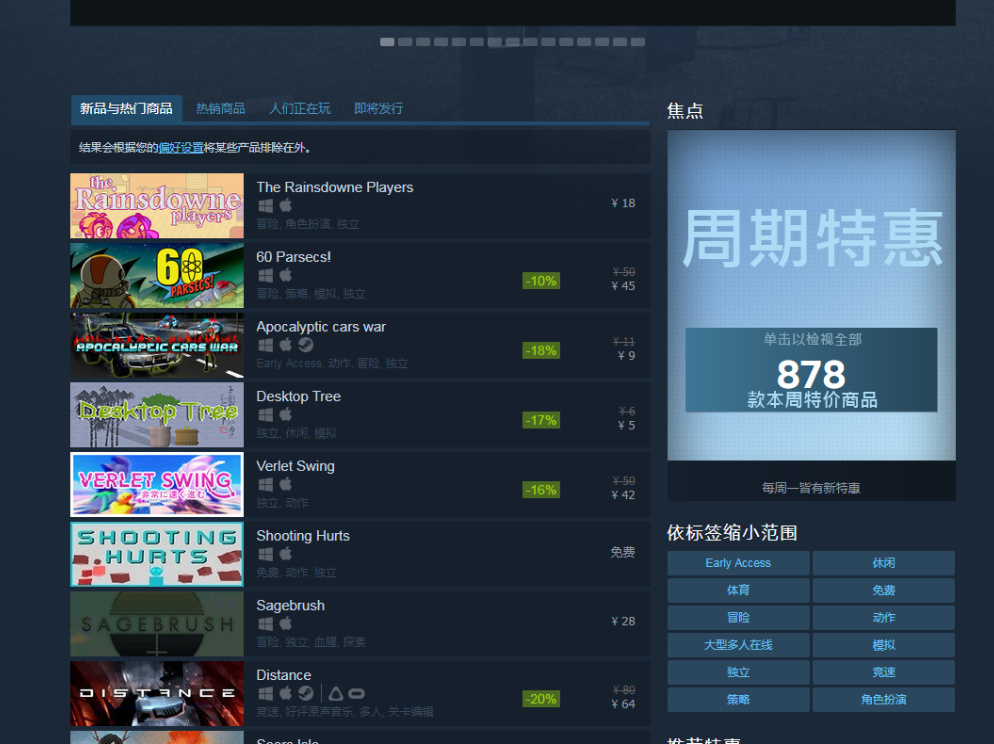This screenshot has height=744, width=994.
Task: Filter by the 体育 tag
Action: click(738, 590)
